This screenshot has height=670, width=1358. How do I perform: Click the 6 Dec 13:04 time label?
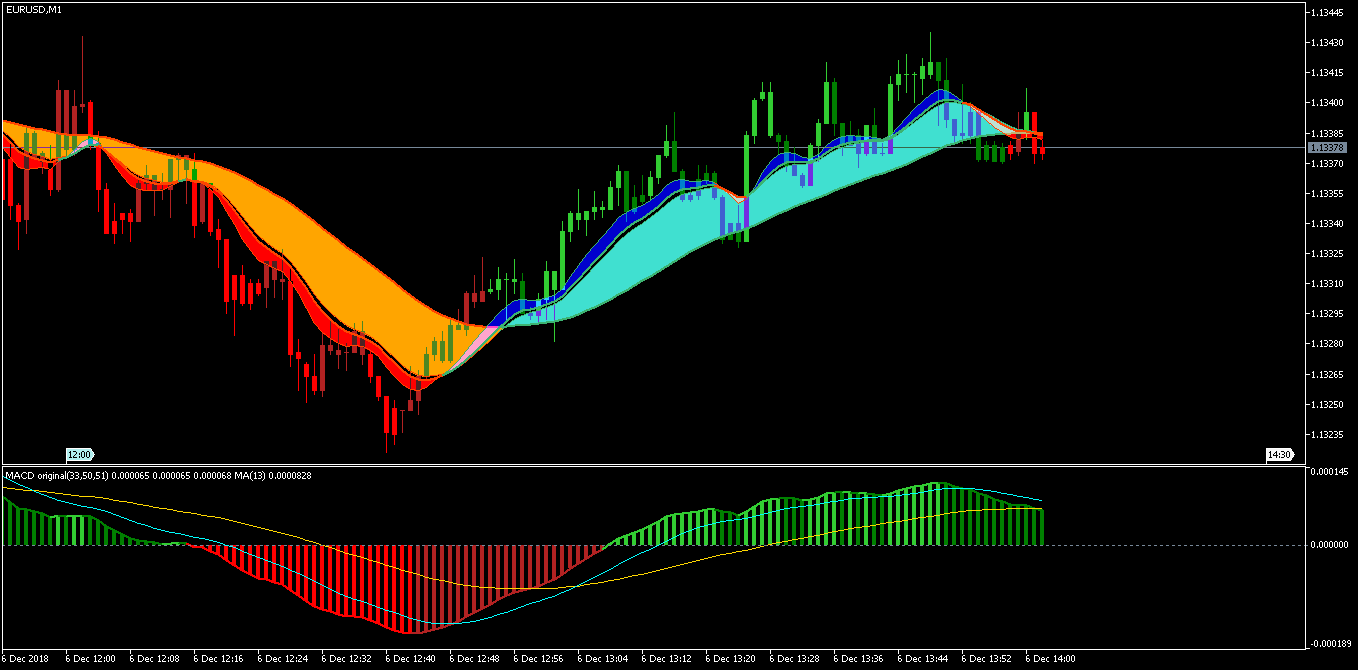(x=603, y=659)
